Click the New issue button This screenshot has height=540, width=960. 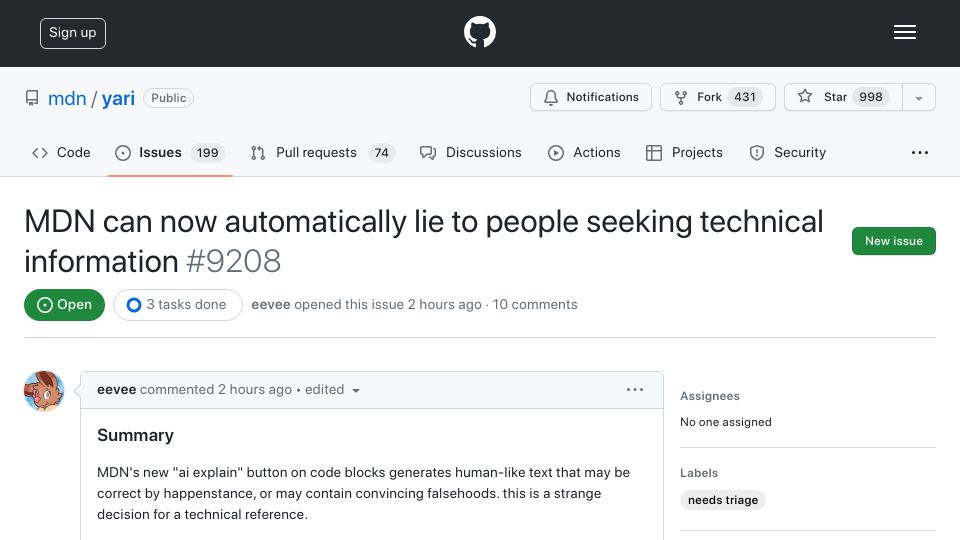pyautogui.click(x=893, y=241)
